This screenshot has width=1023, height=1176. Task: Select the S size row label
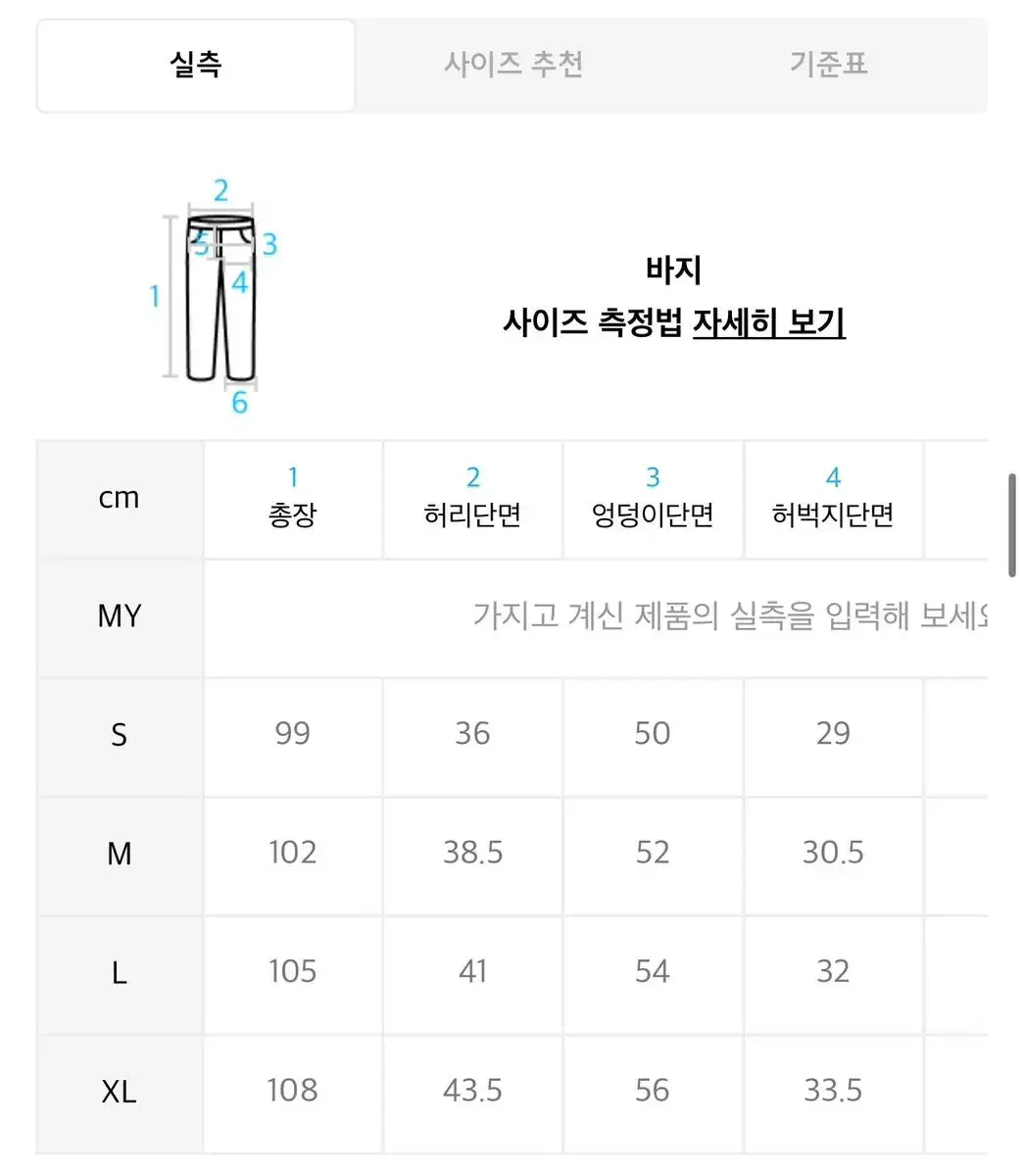(x=120, y=735)
